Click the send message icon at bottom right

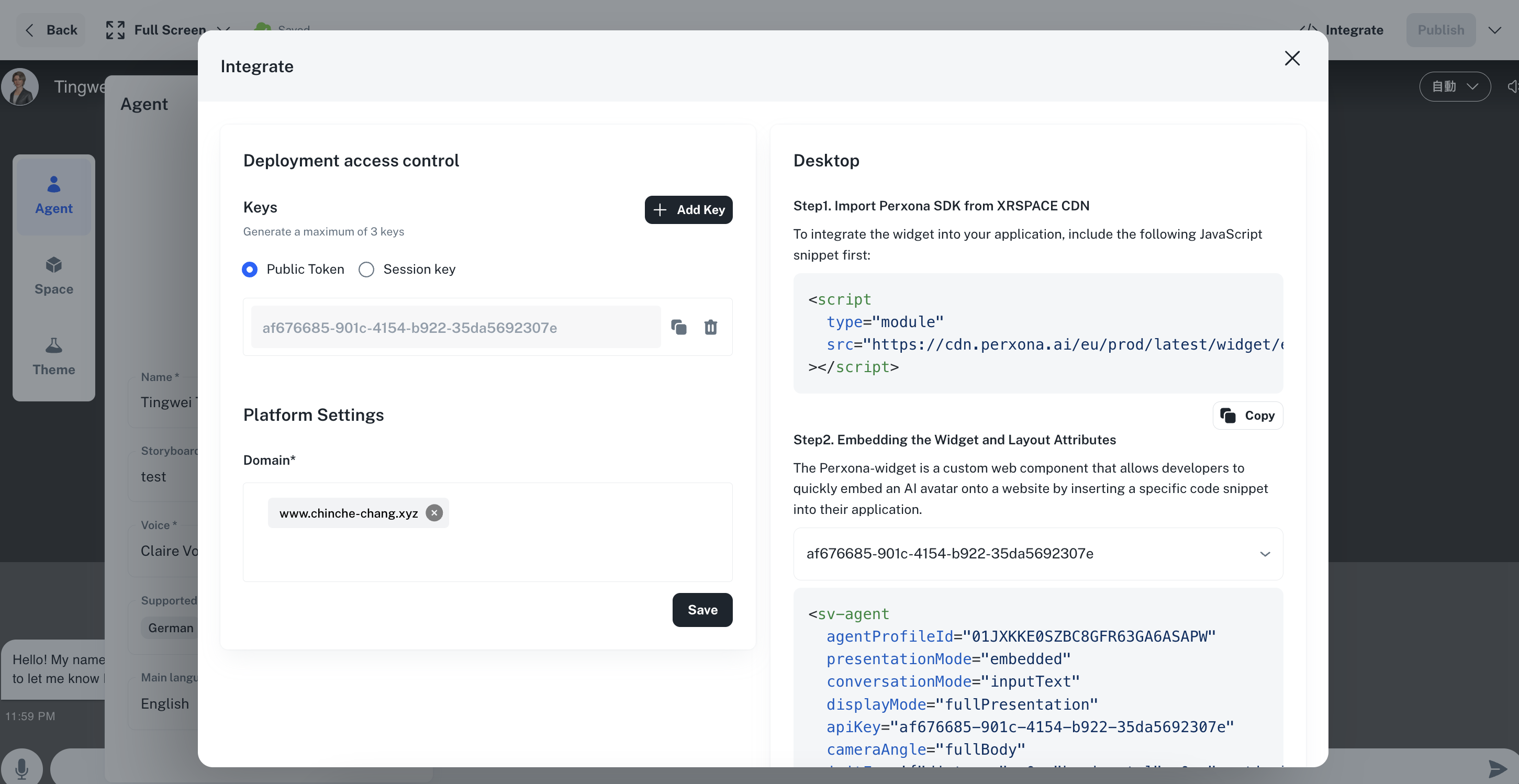tap(1496, 768)
